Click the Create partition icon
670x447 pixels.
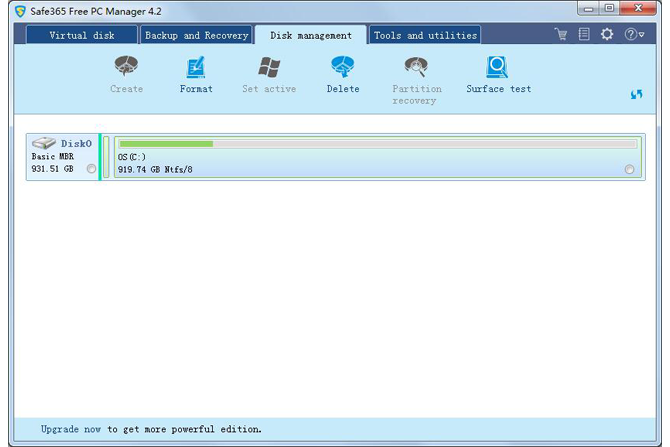click(x=126, y=68)
